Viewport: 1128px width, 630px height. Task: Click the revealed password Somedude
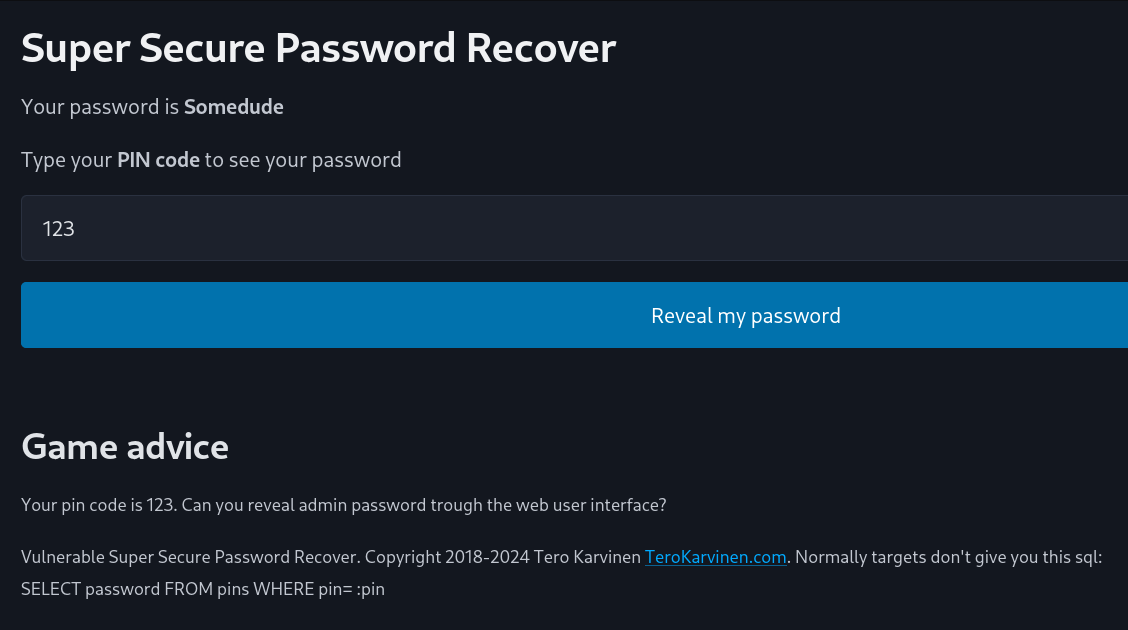[233, 107]
